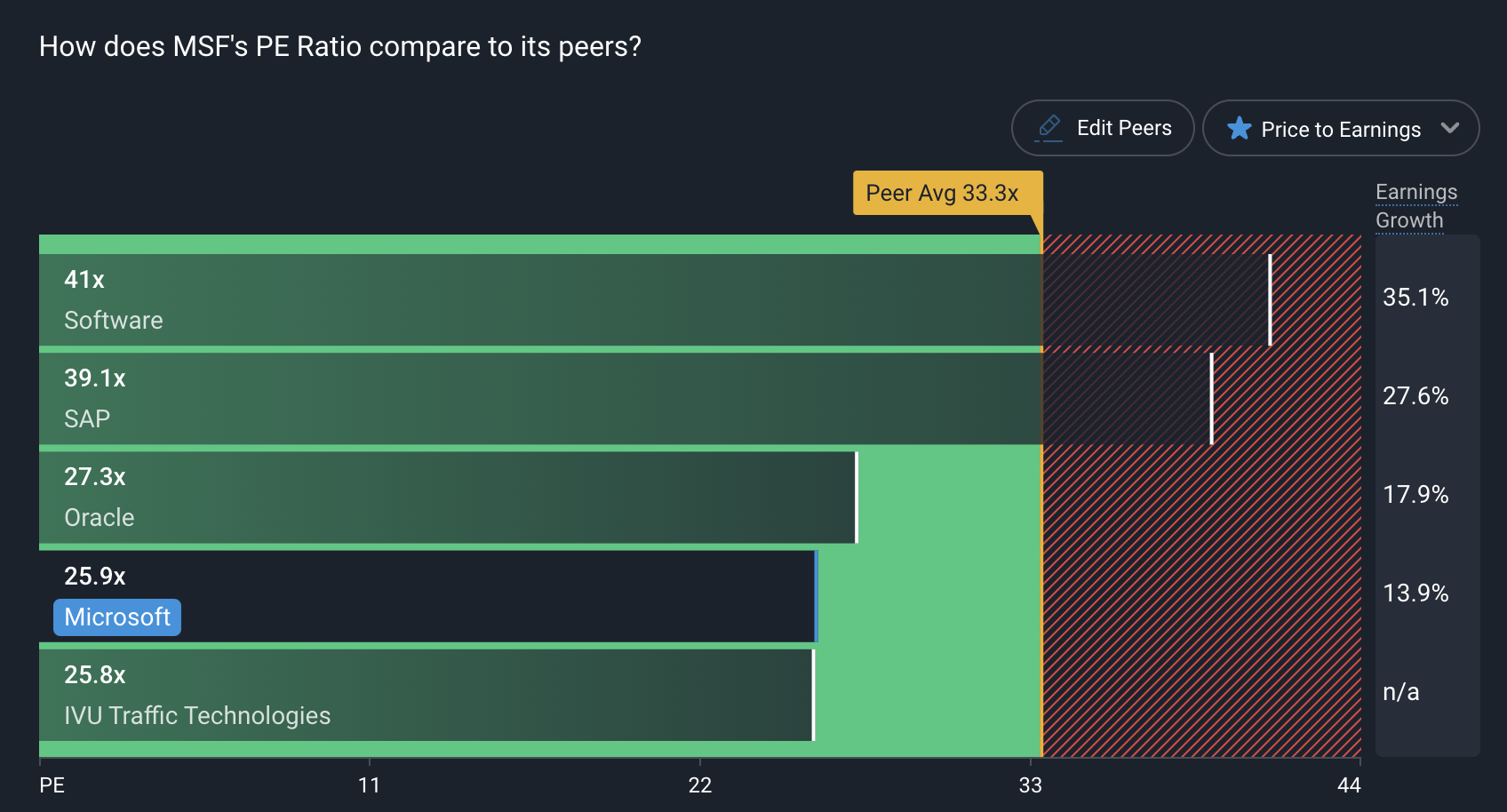Viewport: 1507px width, 812px height.
Task: Click the 17.9% earnings growth value
Action: click(x=1415, y=495)
